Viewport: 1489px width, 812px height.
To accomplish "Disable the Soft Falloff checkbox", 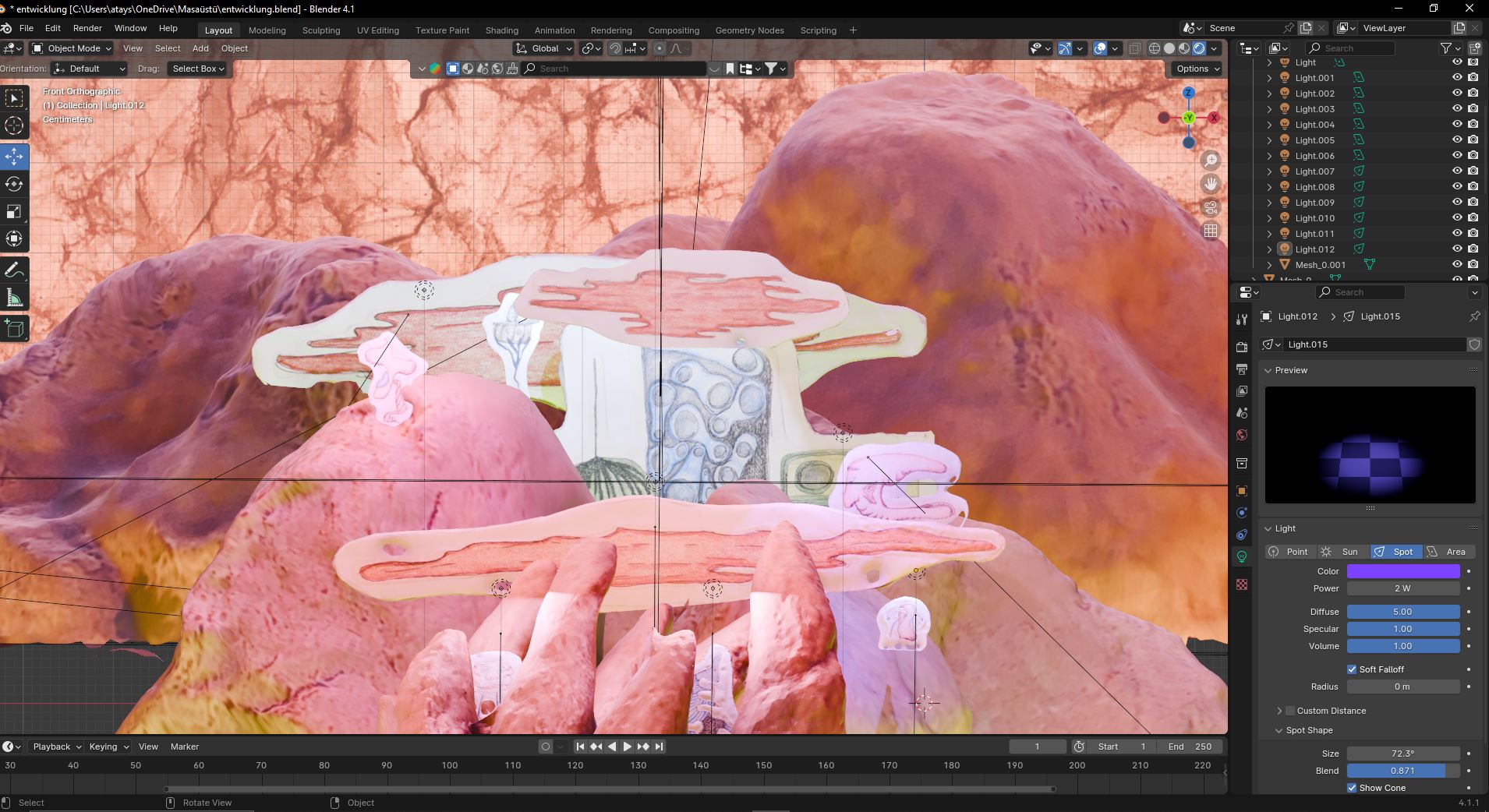I will tap(1352, 669).
